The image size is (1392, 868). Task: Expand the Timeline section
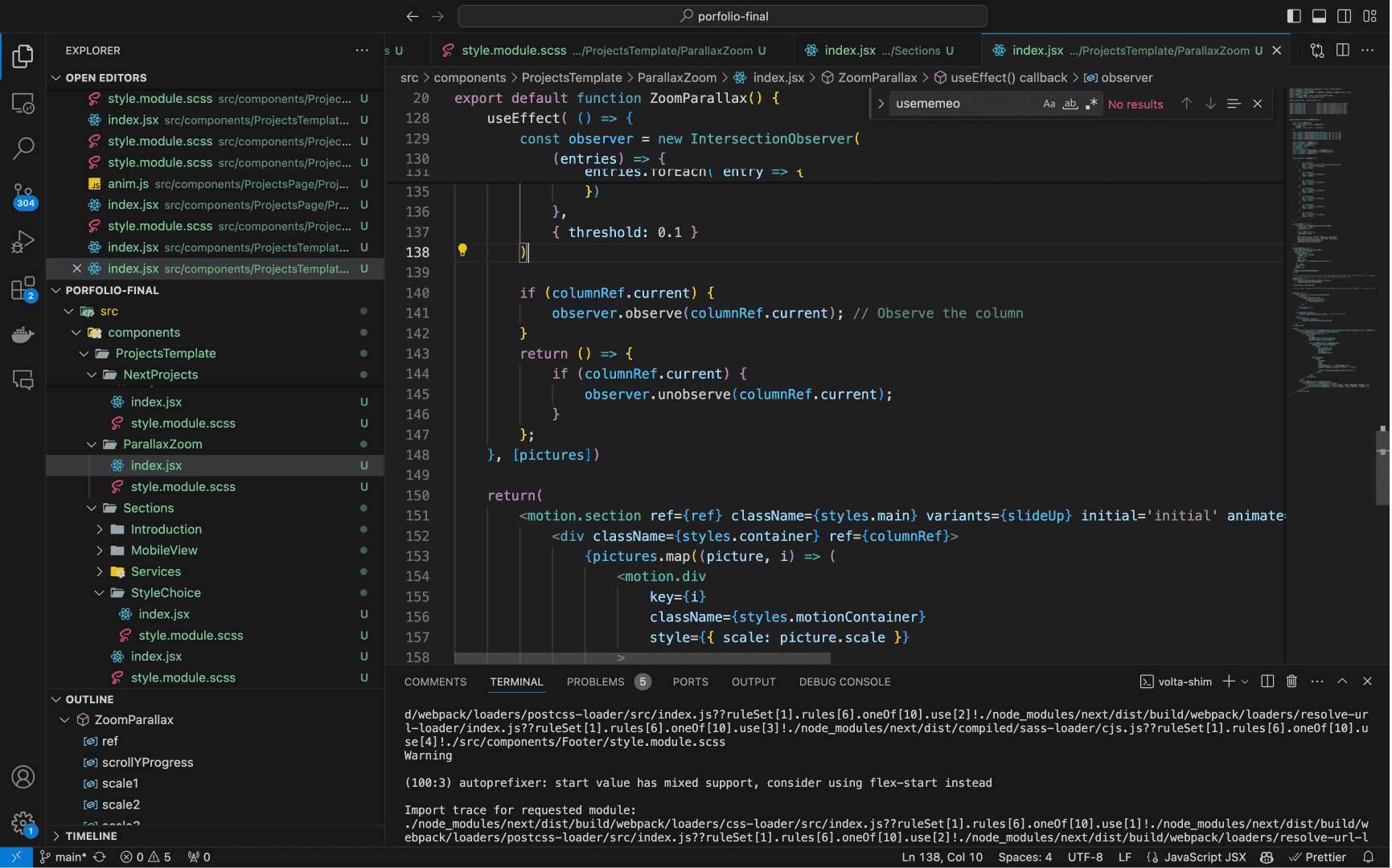(91, 836)
